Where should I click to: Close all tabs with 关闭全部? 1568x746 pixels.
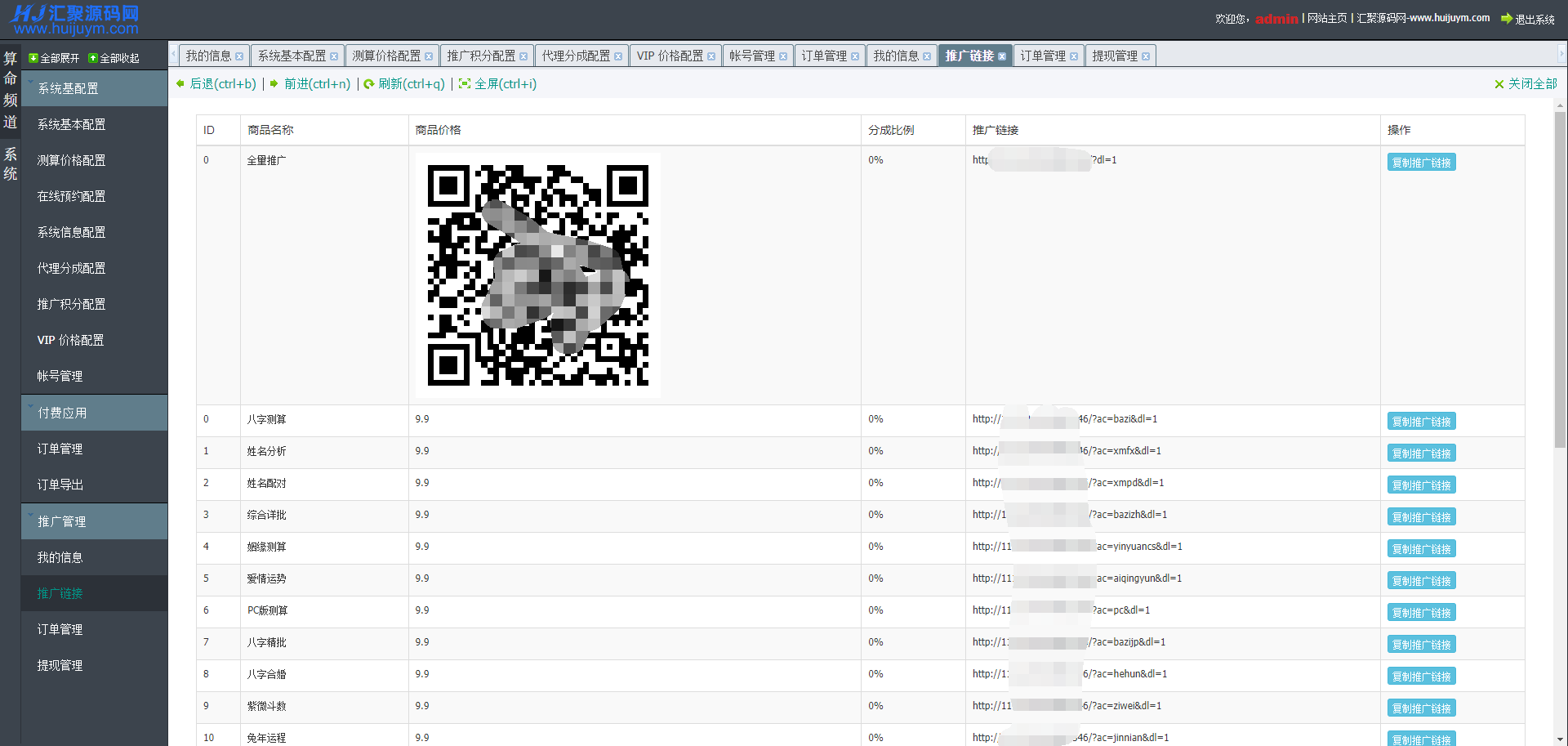[x=1526, y=83]
